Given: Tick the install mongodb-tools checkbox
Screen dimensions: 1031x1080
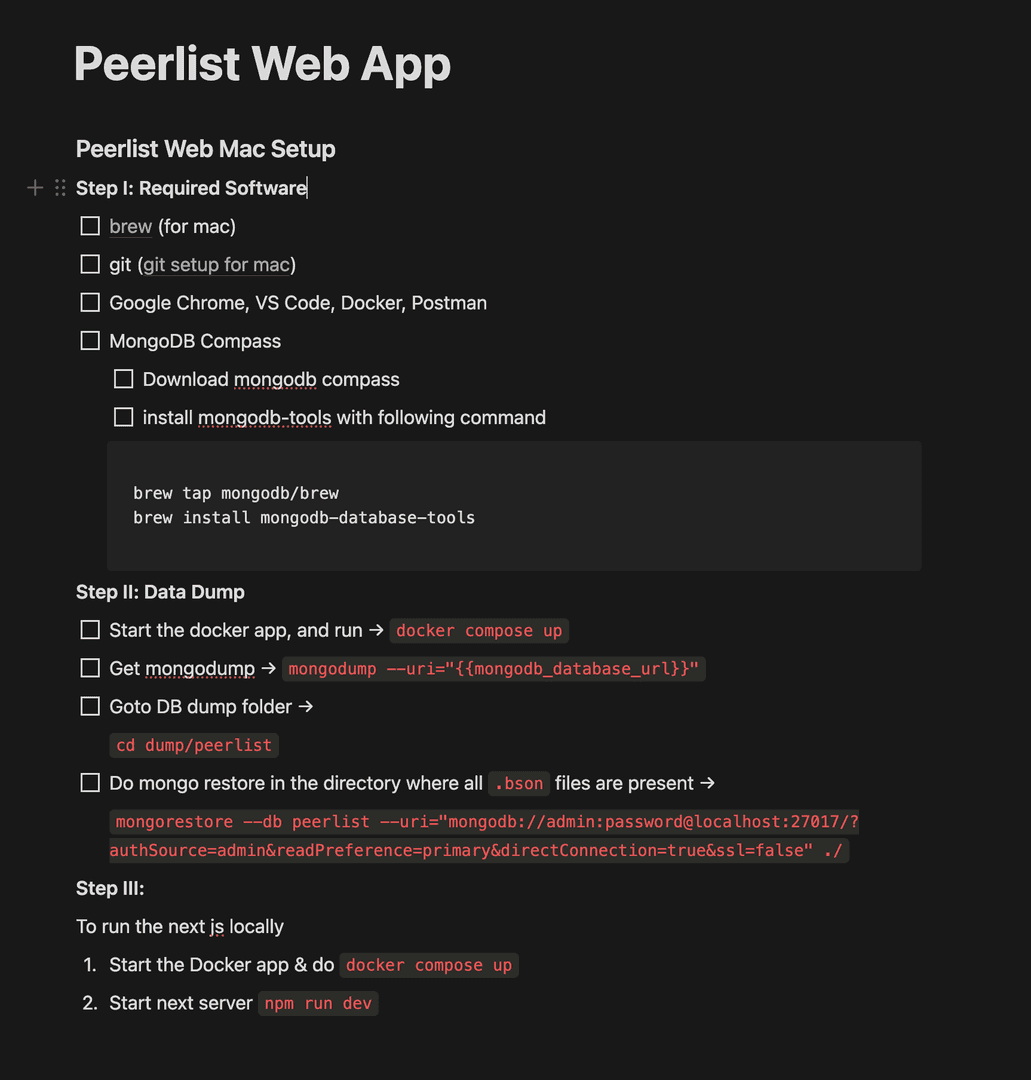Looking at the screenshot, I should point(123,417).
